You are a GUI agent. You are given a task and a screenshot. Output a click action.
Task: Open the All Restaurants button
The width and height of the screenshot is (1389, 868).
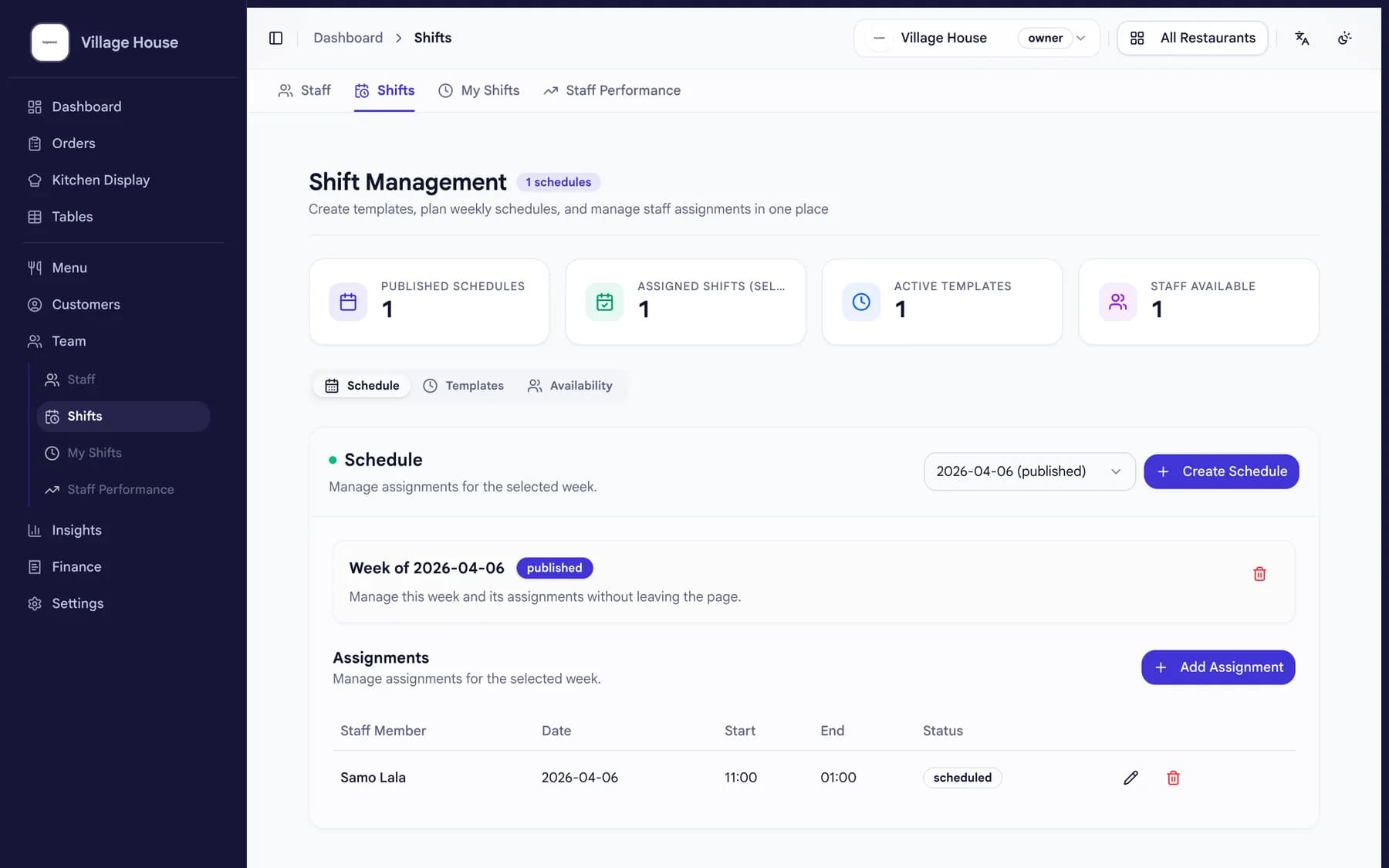(1193, 38)
